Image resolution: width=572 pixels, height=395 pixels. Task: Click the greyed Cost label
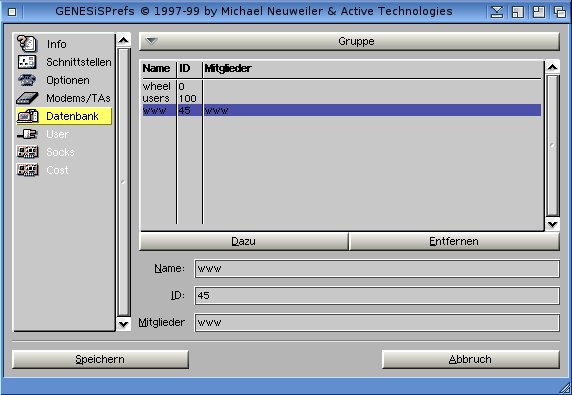point(57,170)
